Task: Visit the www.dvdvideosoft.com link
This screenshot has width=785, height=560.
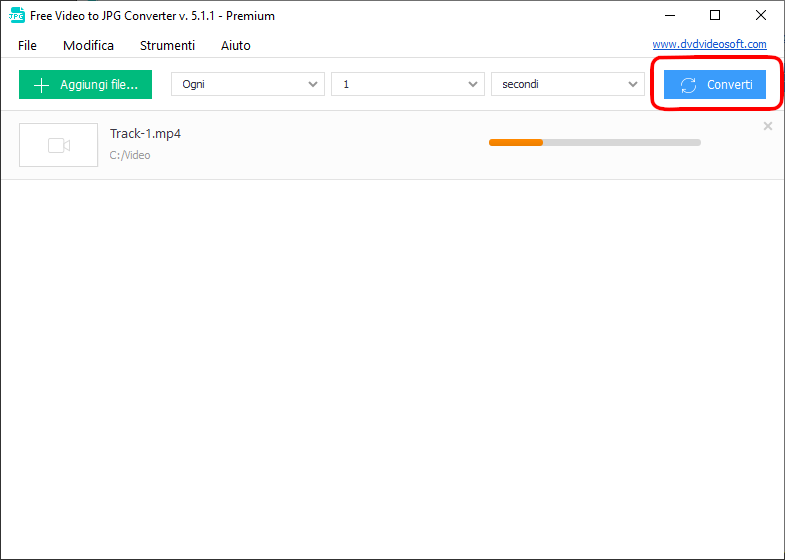Action: coord(709,44)
